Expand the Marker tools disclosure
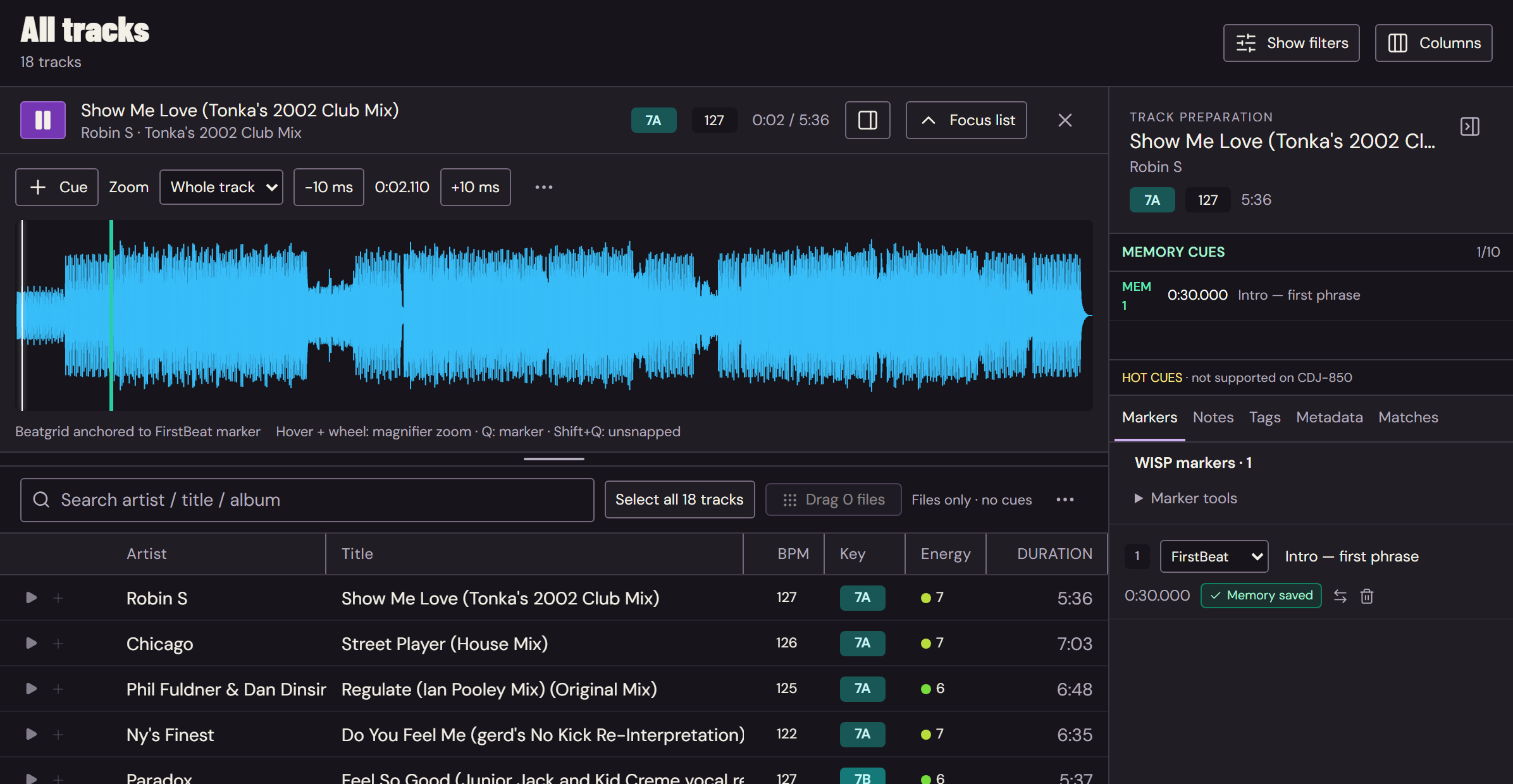Viewport: 1513px width, 784px height. tap(1186, 498)
